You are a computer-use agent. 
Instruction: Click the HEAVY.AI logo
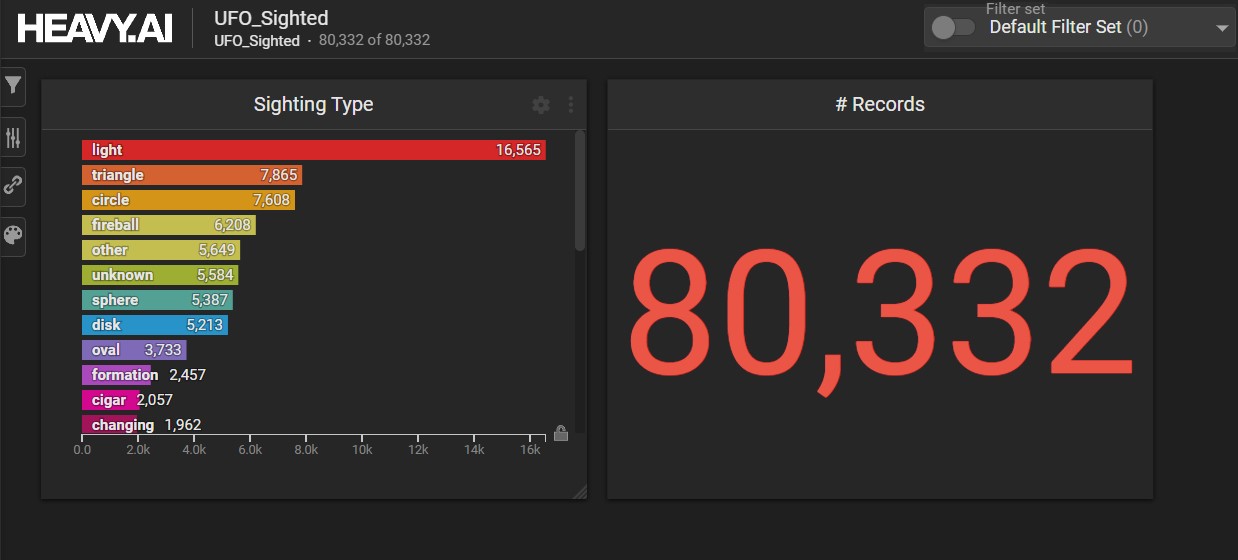[95, 29]
